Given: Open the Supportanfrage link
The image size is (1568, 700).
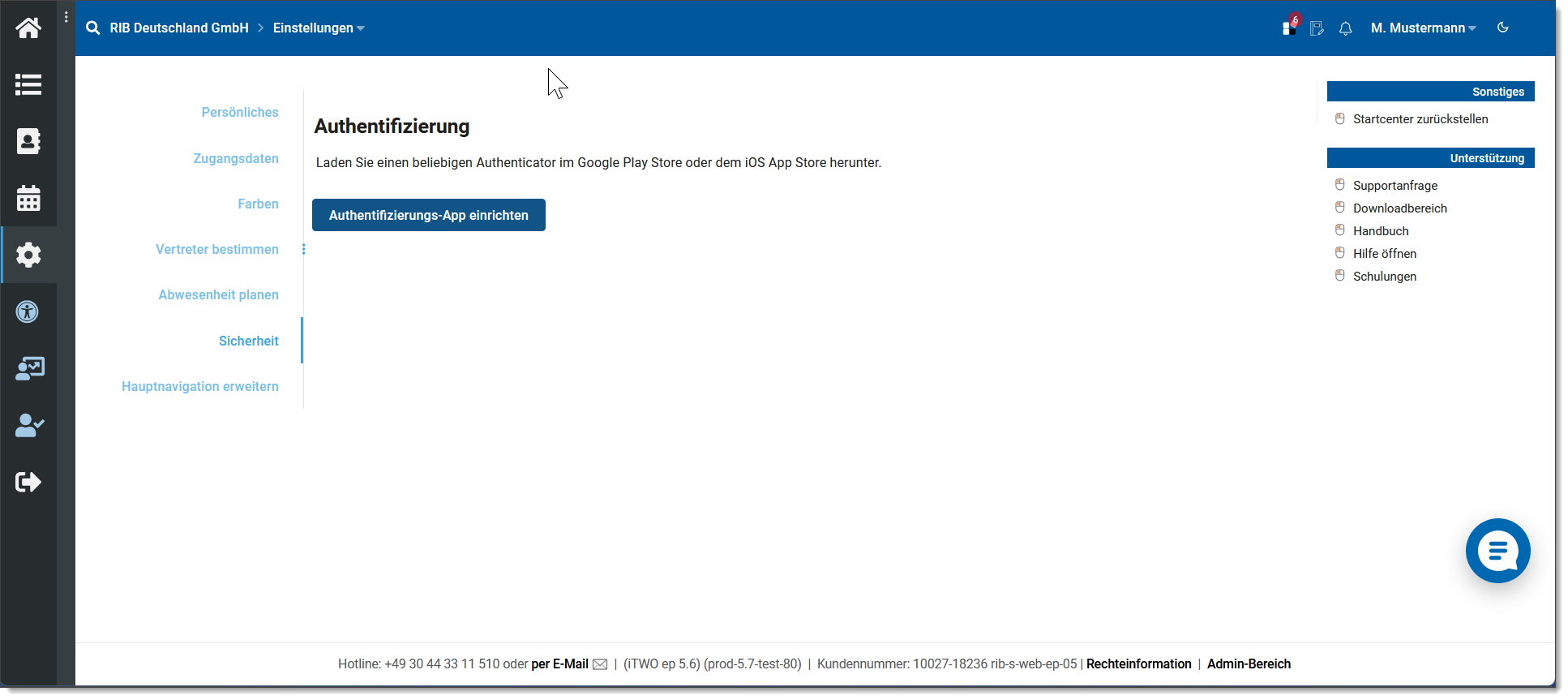Looking at the screenshot, I should (1394, 186).
